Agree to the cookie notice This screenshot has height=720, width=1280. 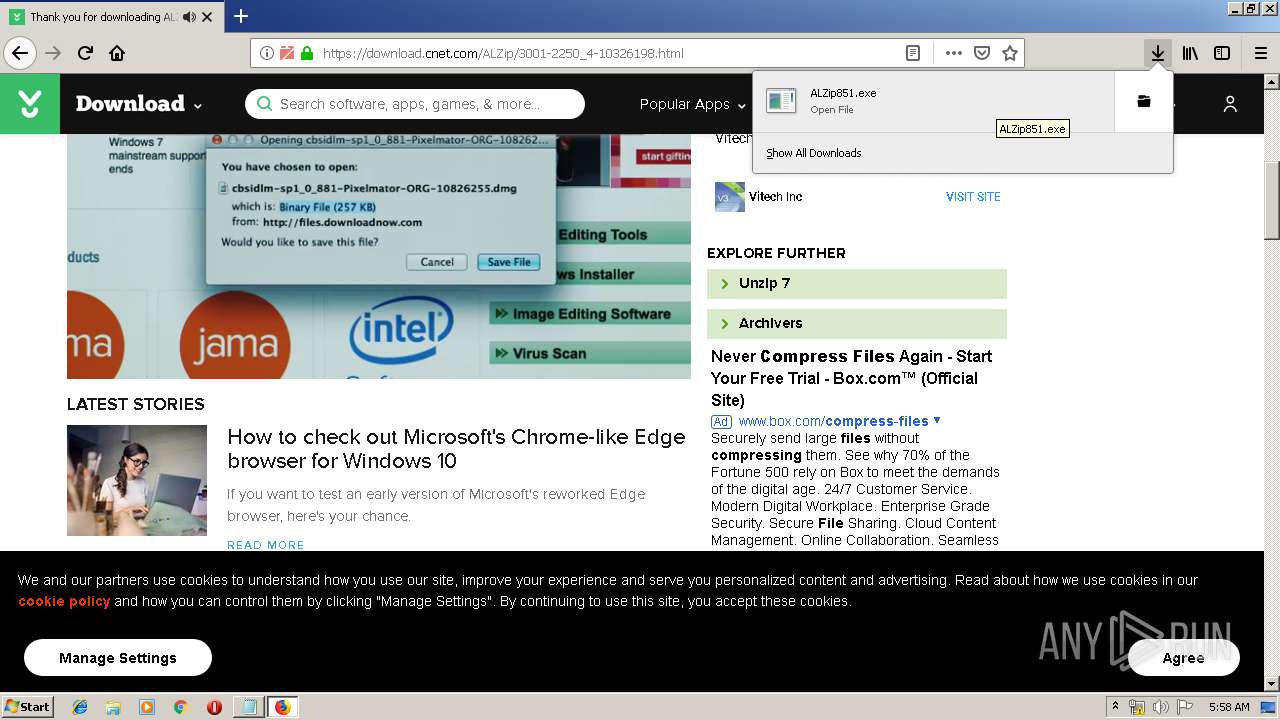tap(1184, 658)
